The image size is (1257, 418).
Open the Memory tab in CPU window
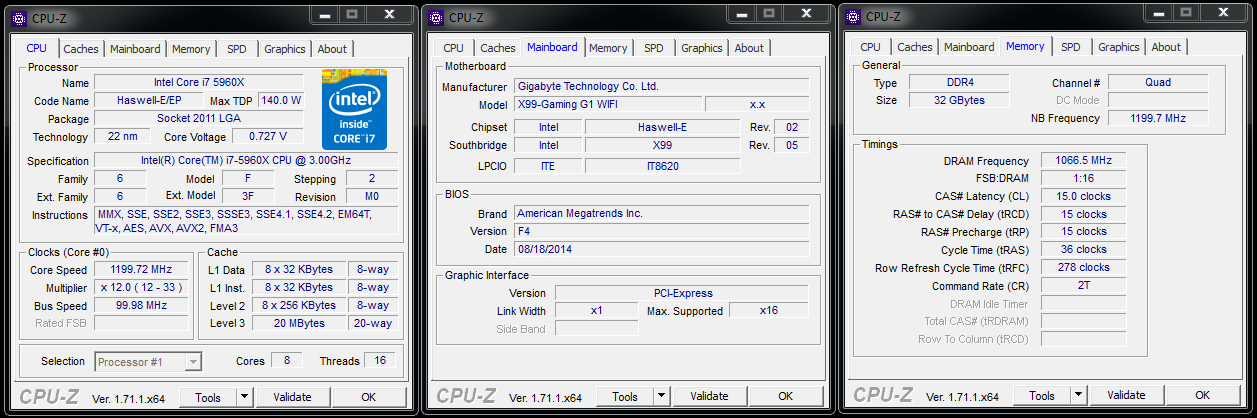(x=191, y=49)
